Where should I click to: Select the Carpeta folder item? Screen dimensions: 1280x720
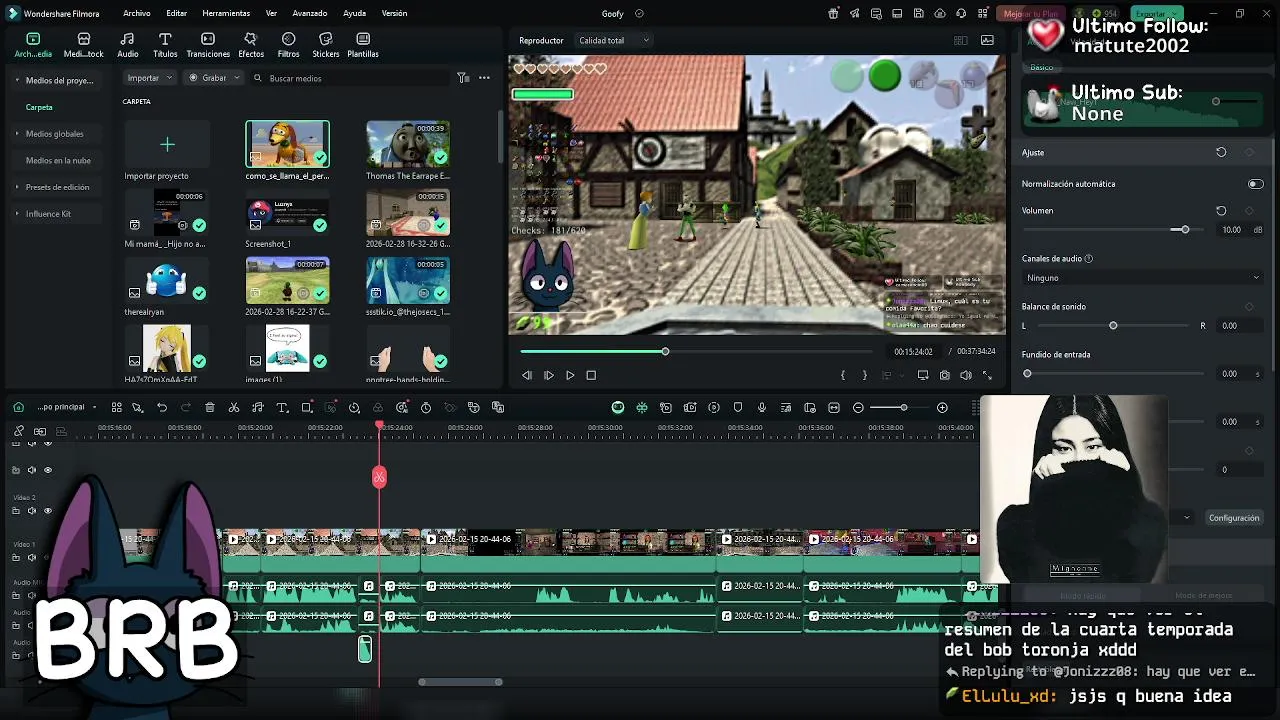click(x=39, y=107)
